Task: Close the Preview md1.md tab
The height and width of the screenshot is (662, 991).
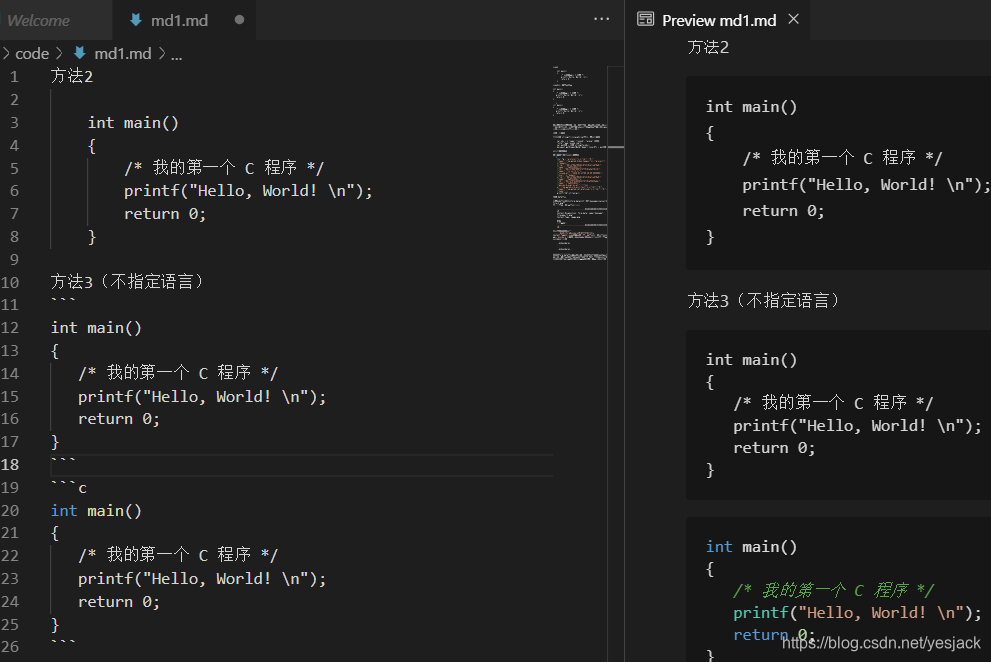Action: click(794, 20)
